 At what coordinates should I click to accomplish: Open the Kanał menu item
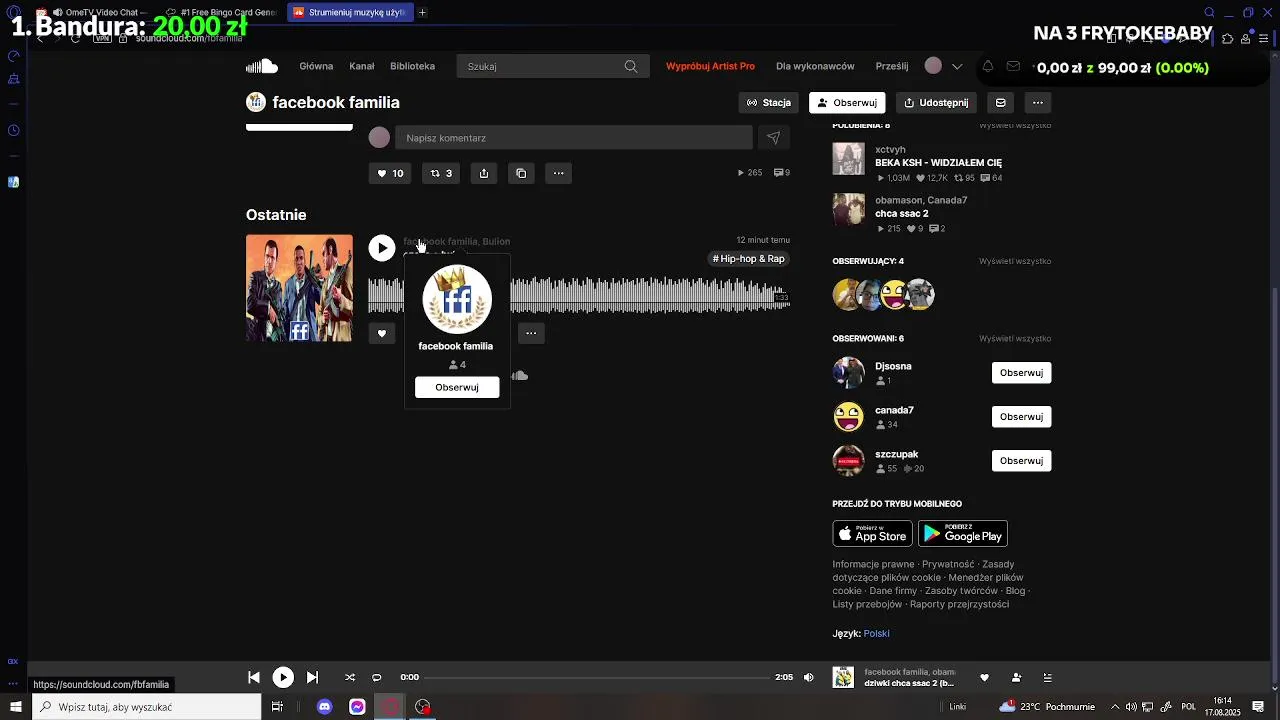pos(362,66)
